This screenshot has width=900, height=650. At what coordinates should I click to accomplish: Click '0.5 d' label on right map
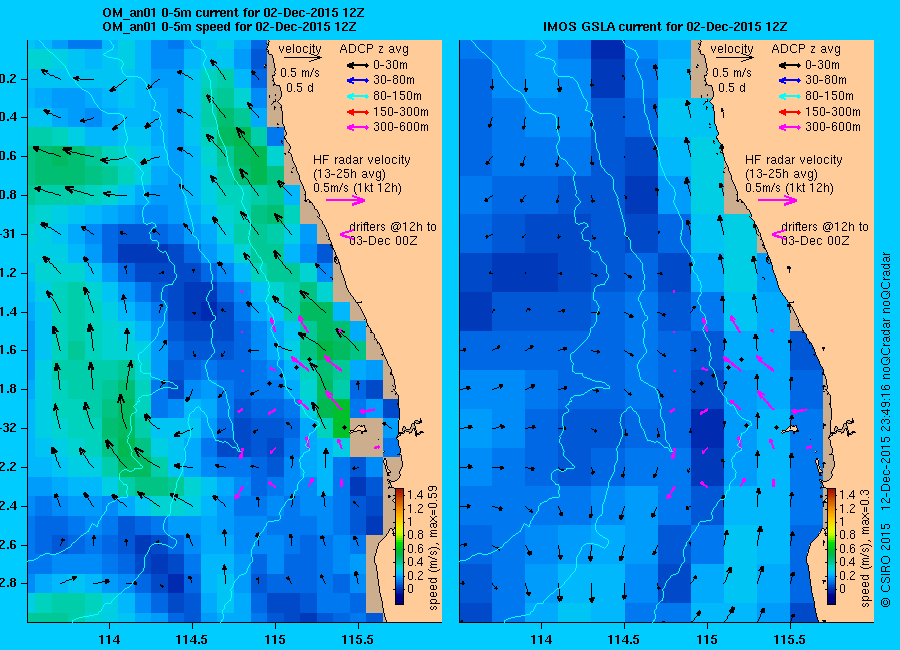[732, 88]
